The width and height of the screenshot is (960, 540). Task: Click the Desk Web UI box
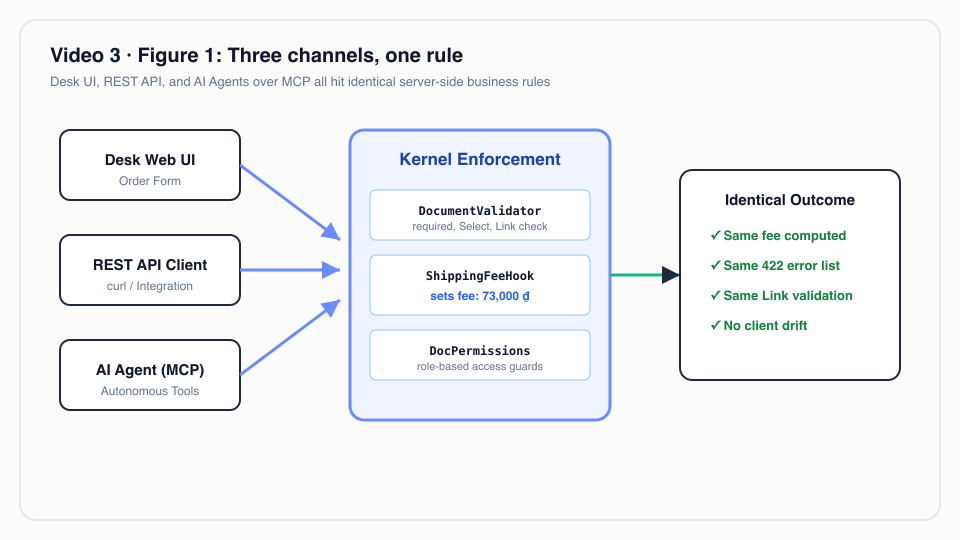coord(150,165)
